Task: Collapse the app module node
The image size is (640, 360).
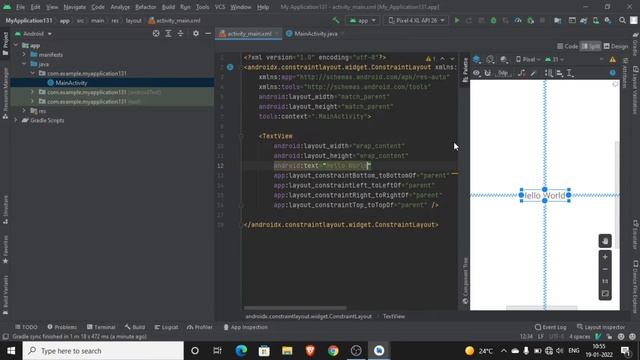Action: click(x=16, y=45)
